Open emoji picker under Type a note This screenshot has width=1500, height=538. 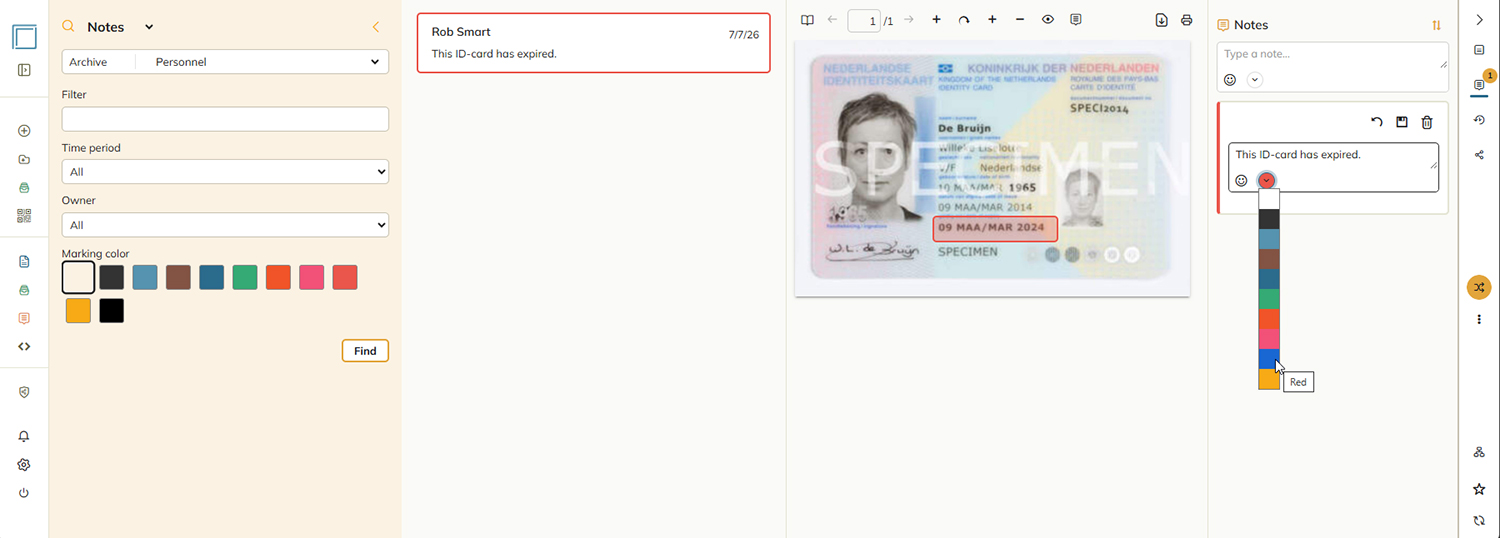1230,80
